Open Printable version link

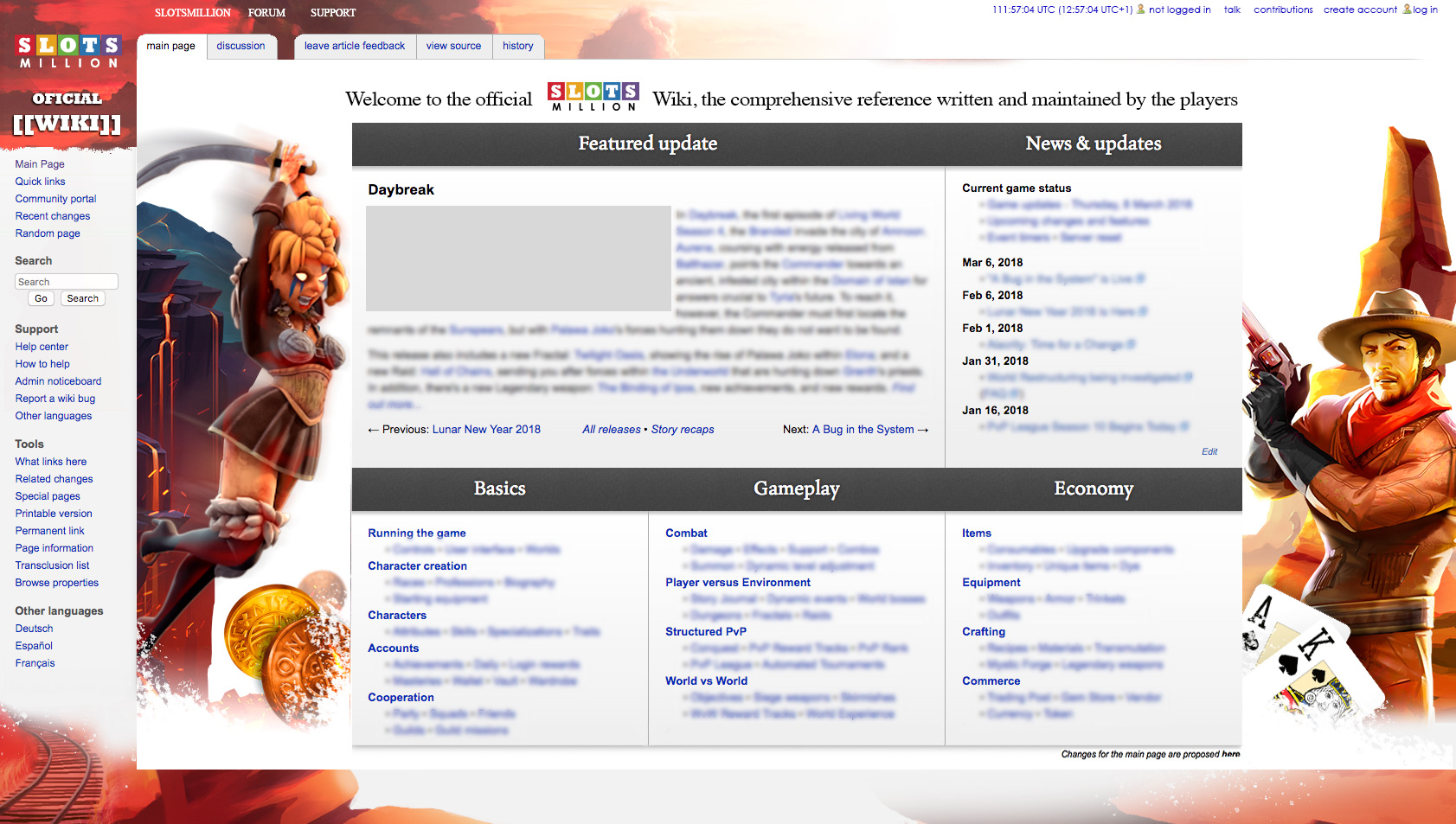[x=54, y=514]
